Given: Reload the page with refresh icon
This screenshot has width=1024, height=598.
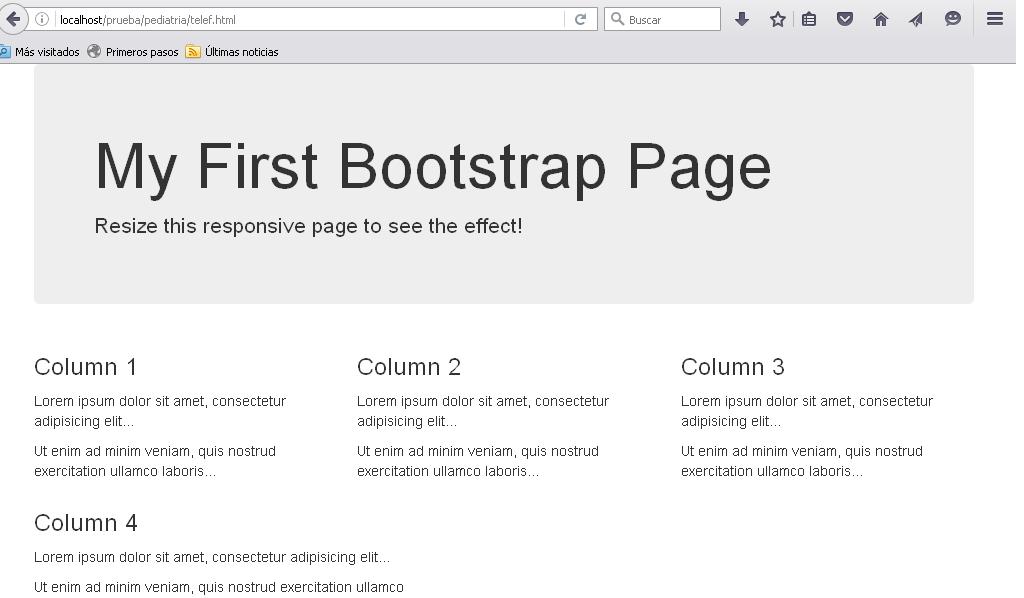Looking at the screenshot, I should point(580,20).
